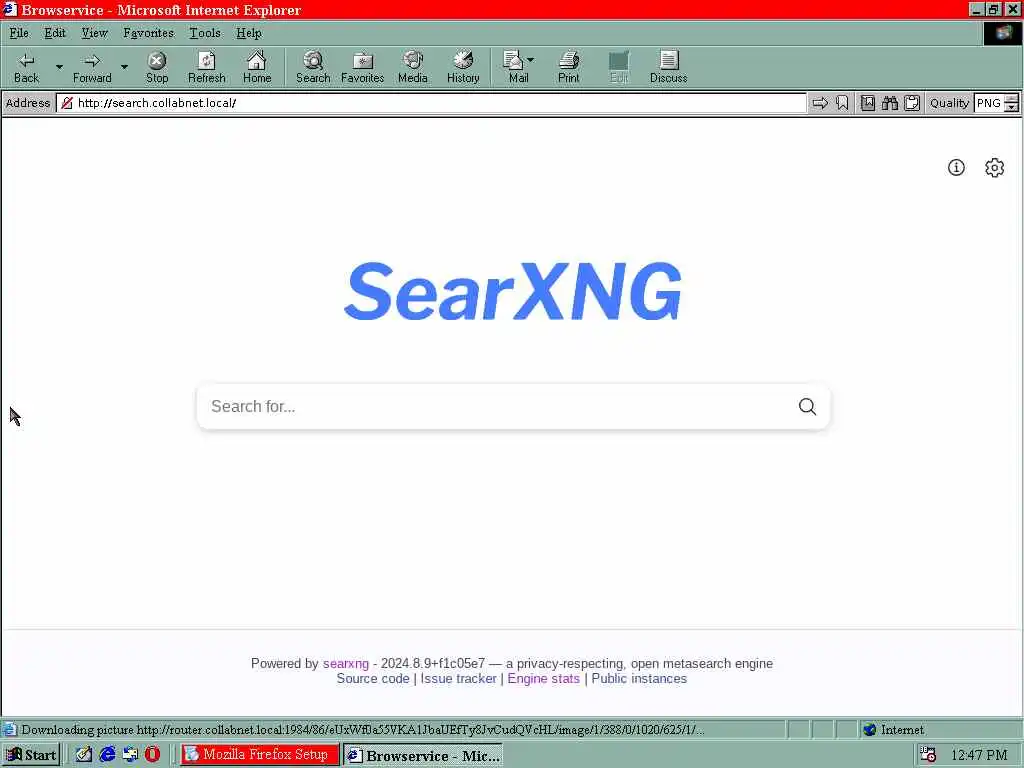The width and height of the screenshot is (1024, 768).
Task: Submit search with the magnifier icon
Action: tap(807, 406)
